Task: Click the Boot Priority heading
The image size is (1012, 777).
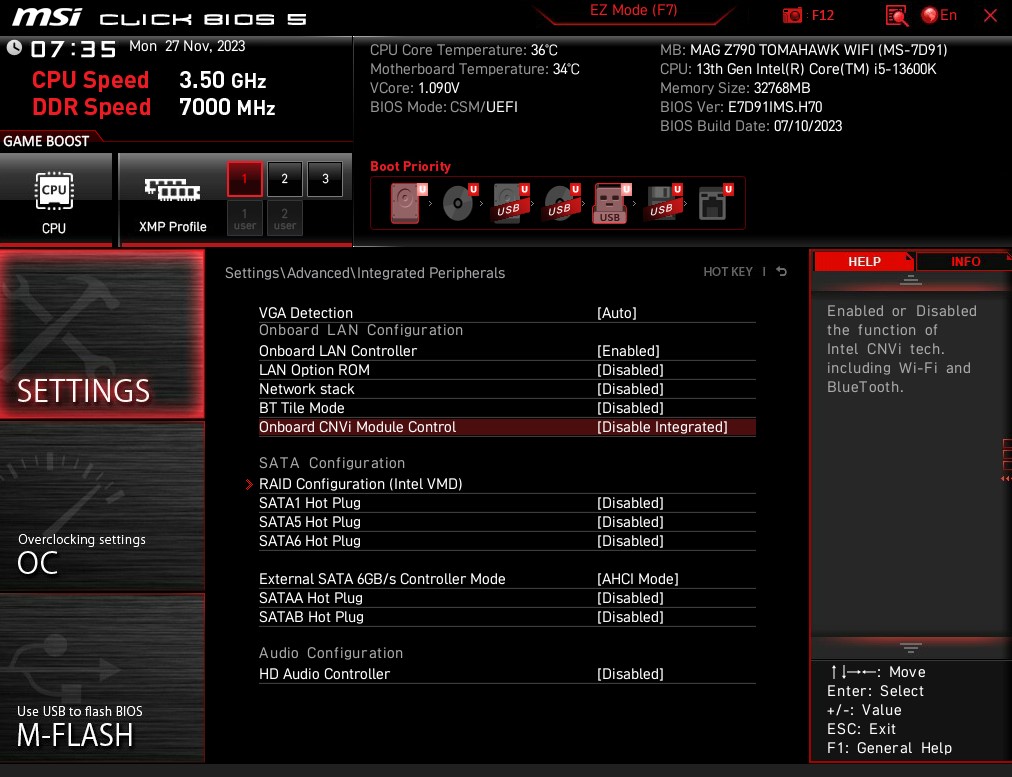Action: tap(410, 166)
